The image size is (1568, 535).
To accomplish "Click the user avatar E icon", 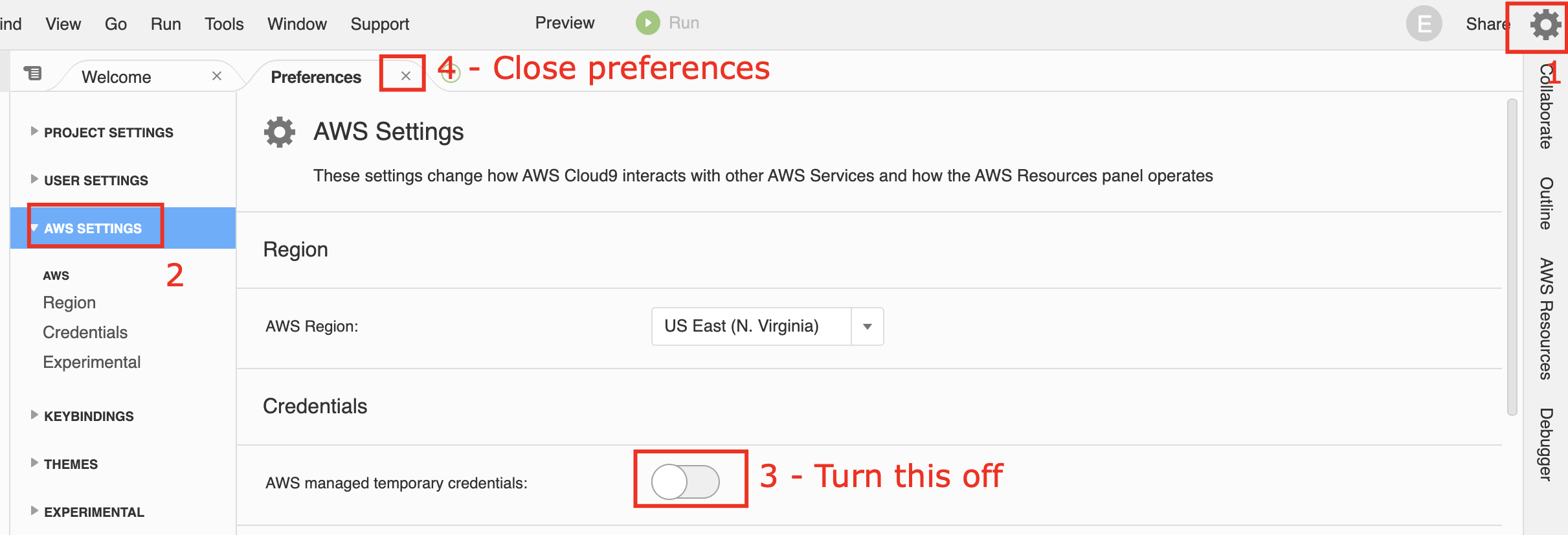I will click(x=1424, y=24).
